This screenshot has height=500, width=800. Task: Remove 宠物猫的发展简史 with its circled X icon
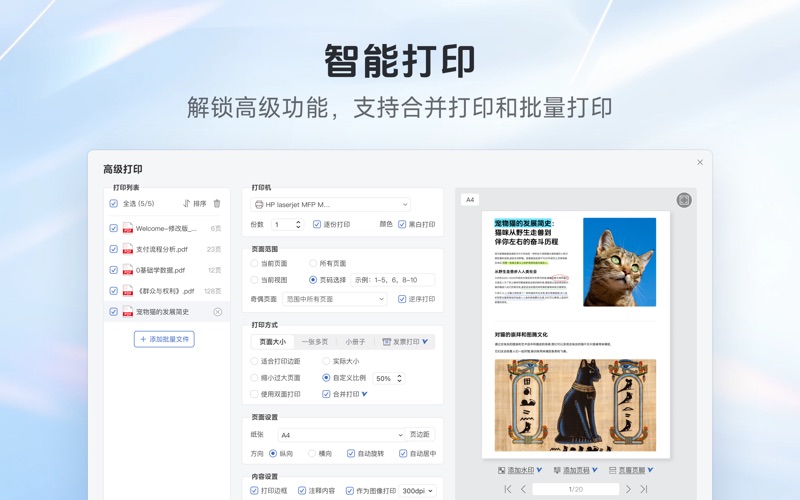pos(217,312)
